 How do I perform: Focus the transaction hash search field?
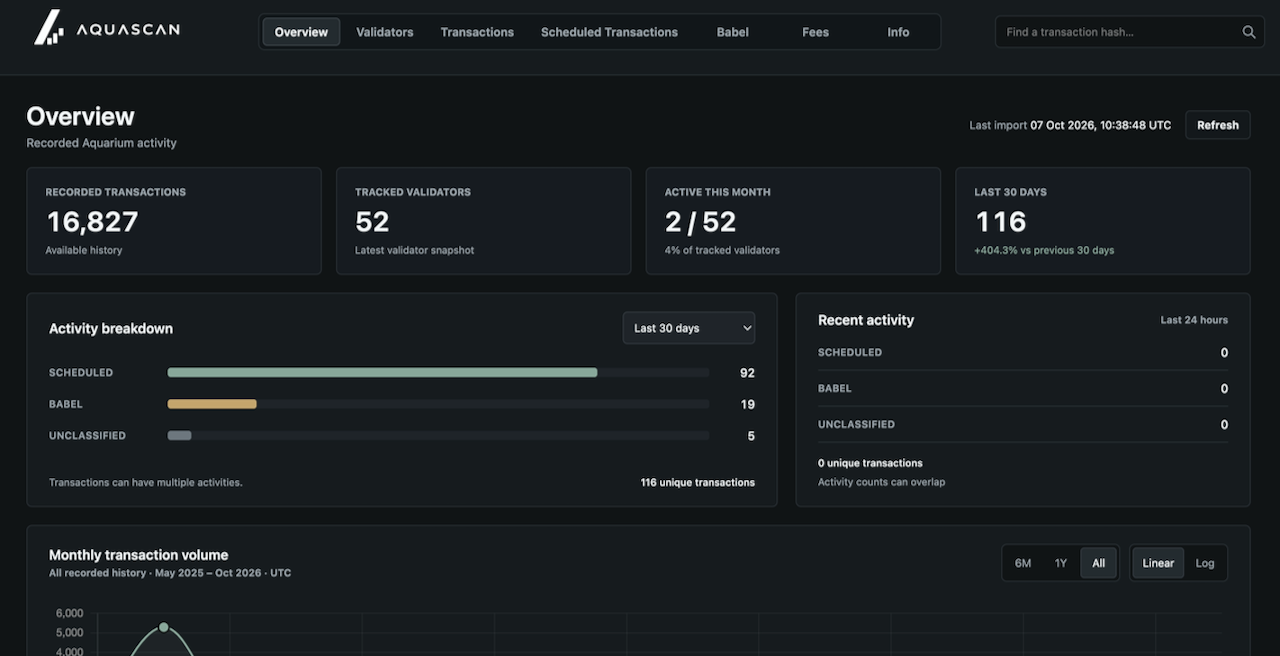tap(1127, 32)
